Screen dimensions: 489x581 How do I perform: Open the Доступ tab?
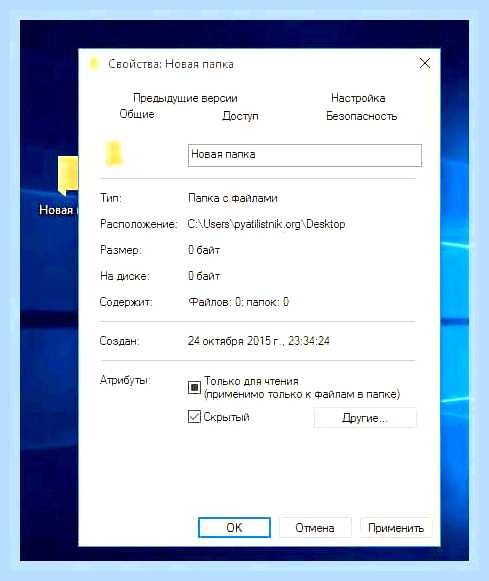[240, 116]
